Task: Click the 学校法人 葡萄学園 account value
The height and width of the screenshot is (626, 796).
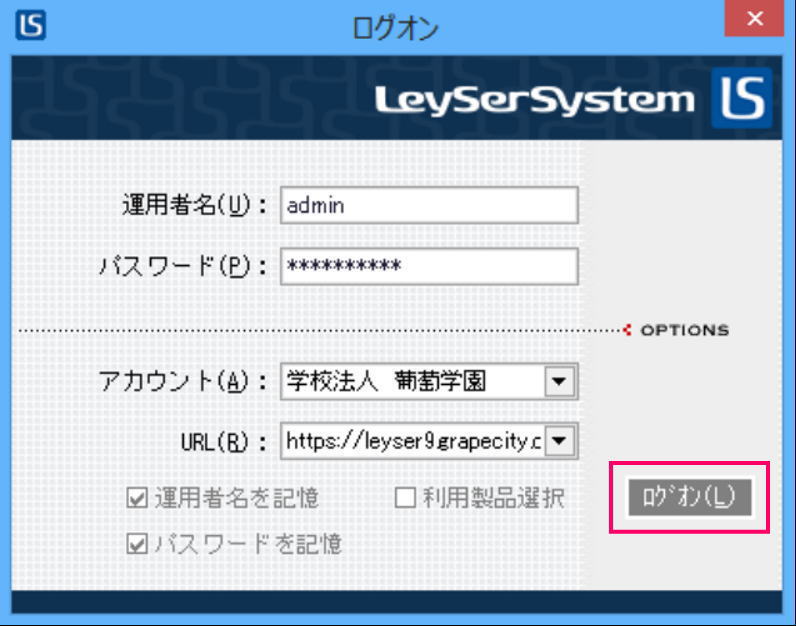Action: click(x=386, y=381)
